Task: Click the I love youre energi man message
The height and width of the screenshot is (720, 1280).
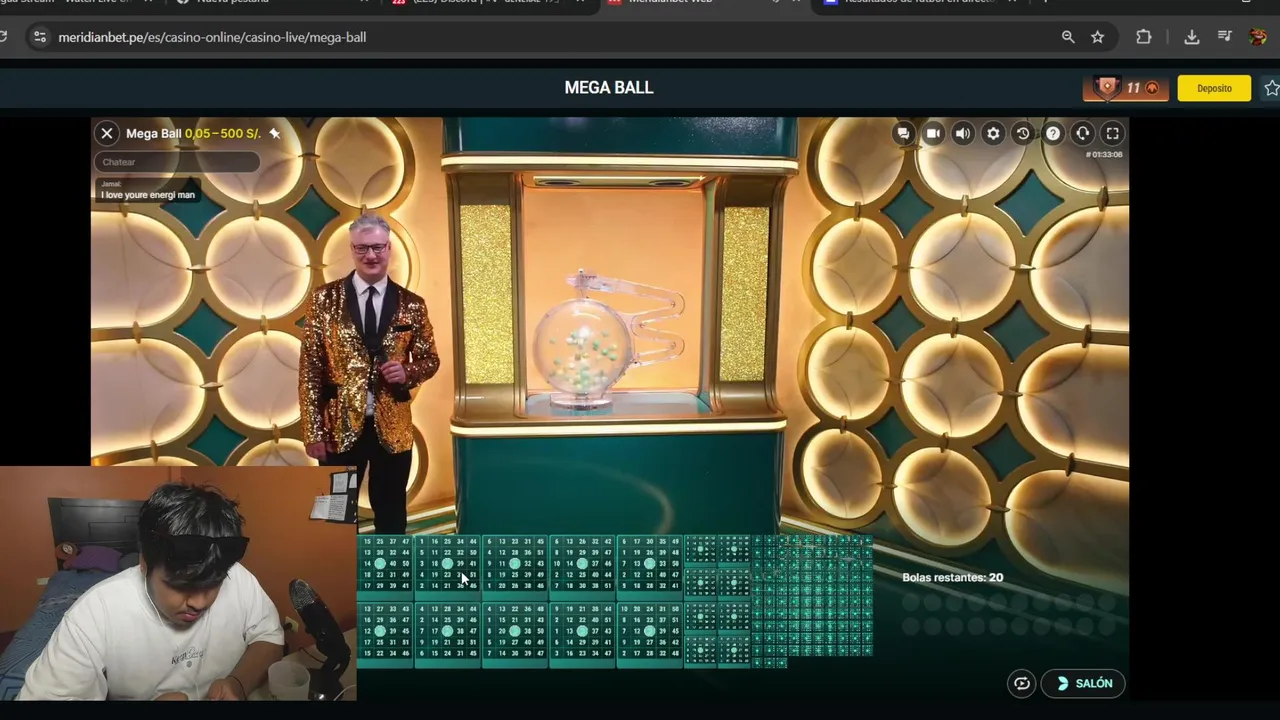Action: click(x=148, y=195)
